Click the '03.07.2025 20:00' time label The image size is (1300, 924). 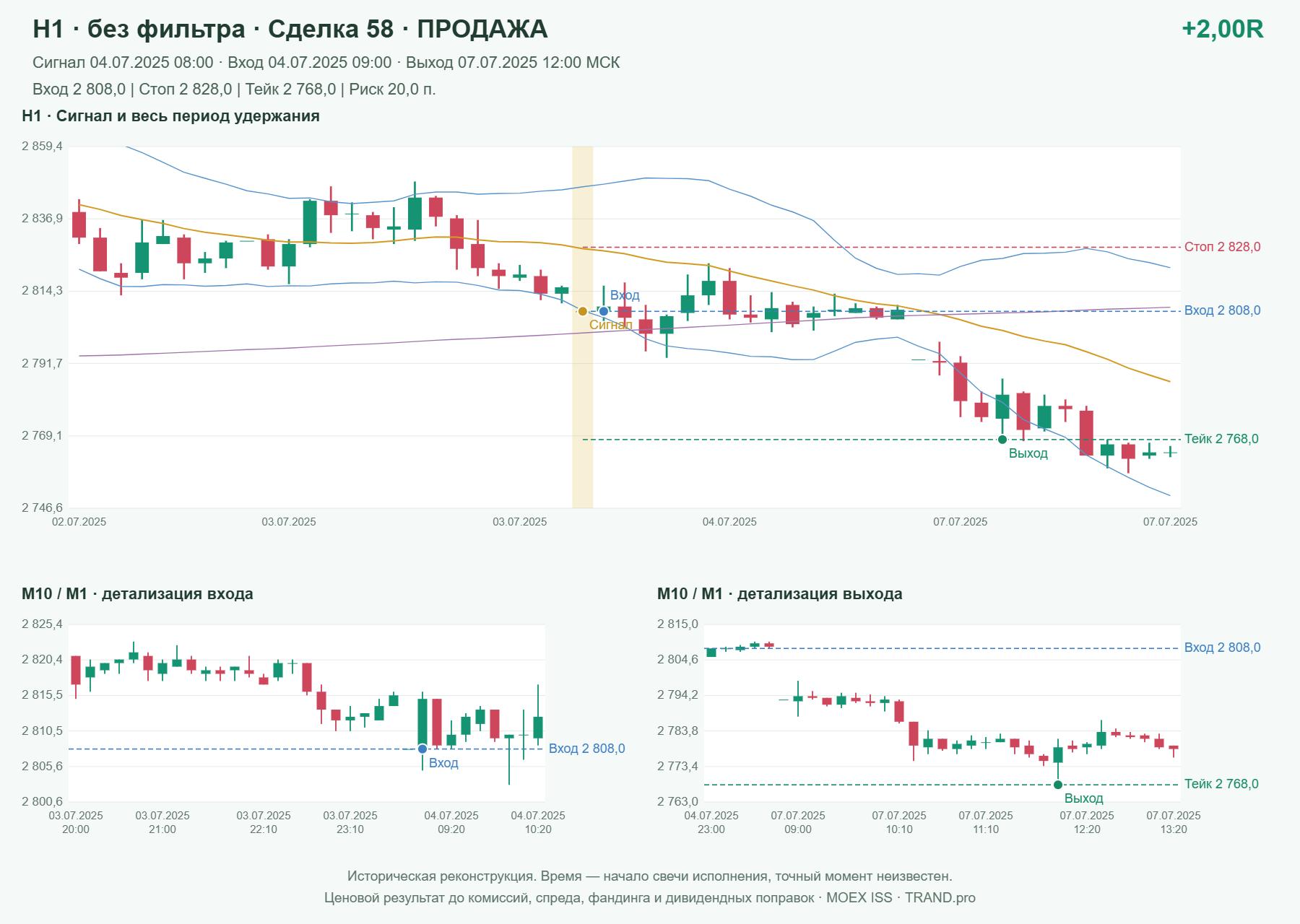coord(76,822)
